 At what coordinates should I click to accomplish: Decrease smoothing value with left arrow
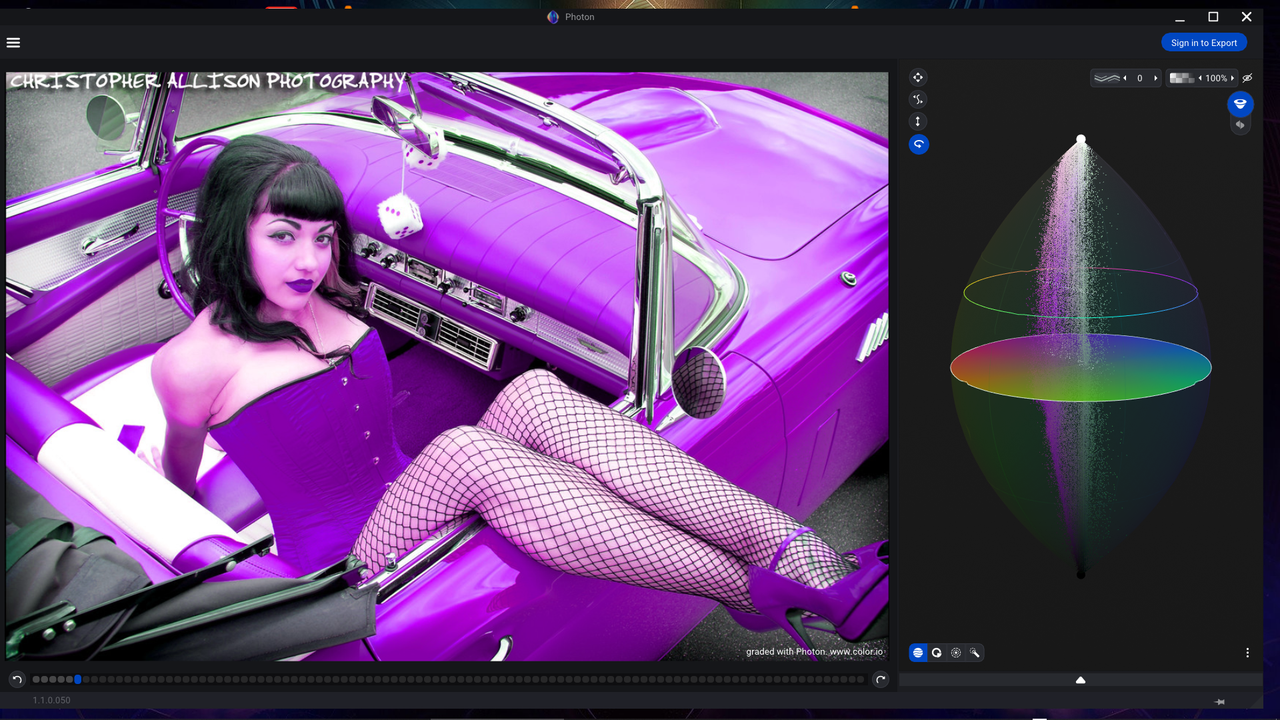(x=1125, y=78)
